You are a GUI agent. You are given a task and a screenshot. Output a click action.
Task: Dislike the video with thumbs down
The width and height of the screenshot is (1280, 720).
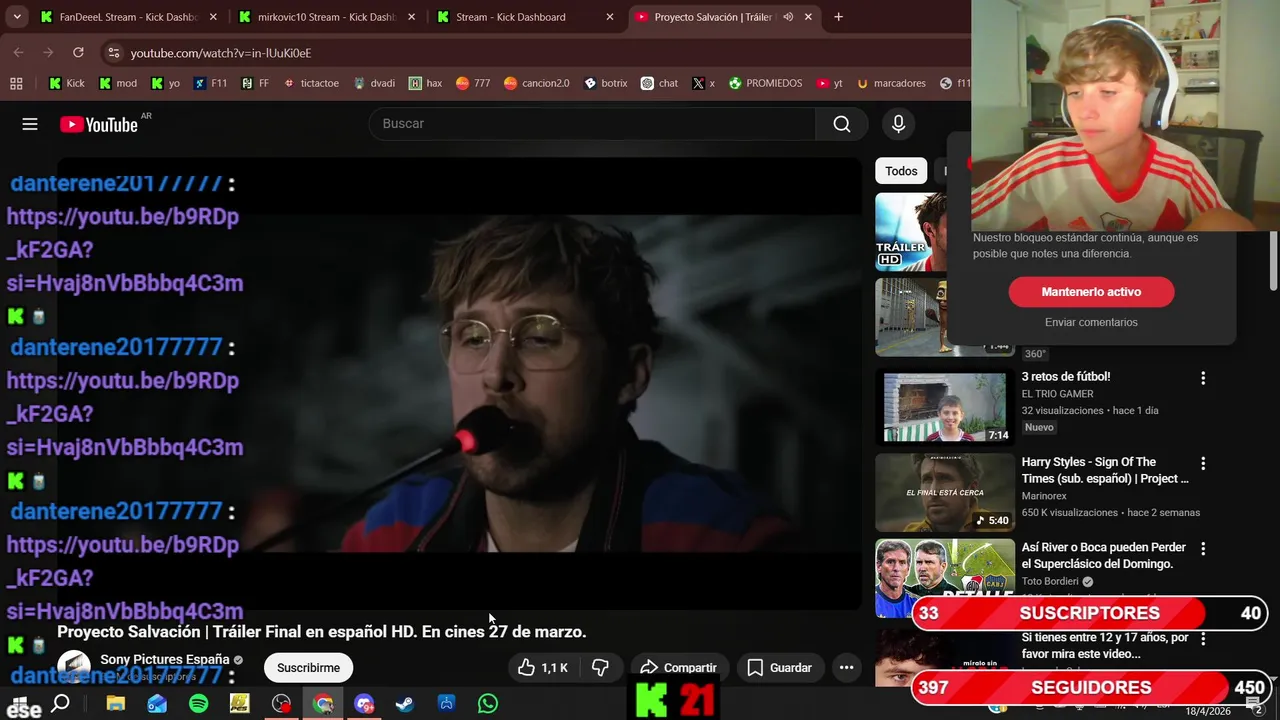click(600, 668)
